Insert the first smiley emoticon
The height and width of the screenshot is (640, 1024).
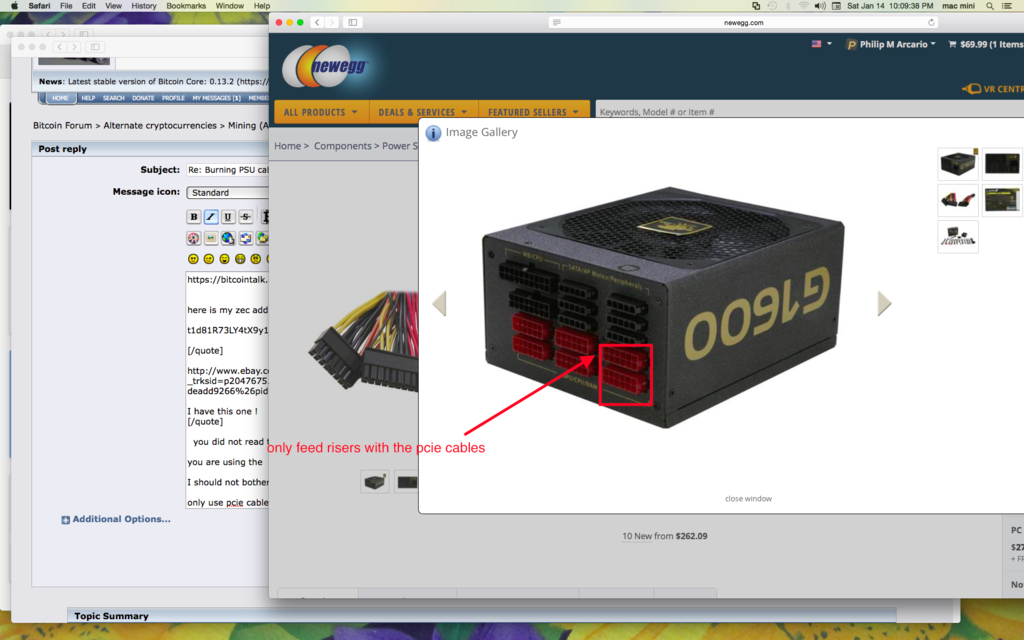[x=193, y=259]
